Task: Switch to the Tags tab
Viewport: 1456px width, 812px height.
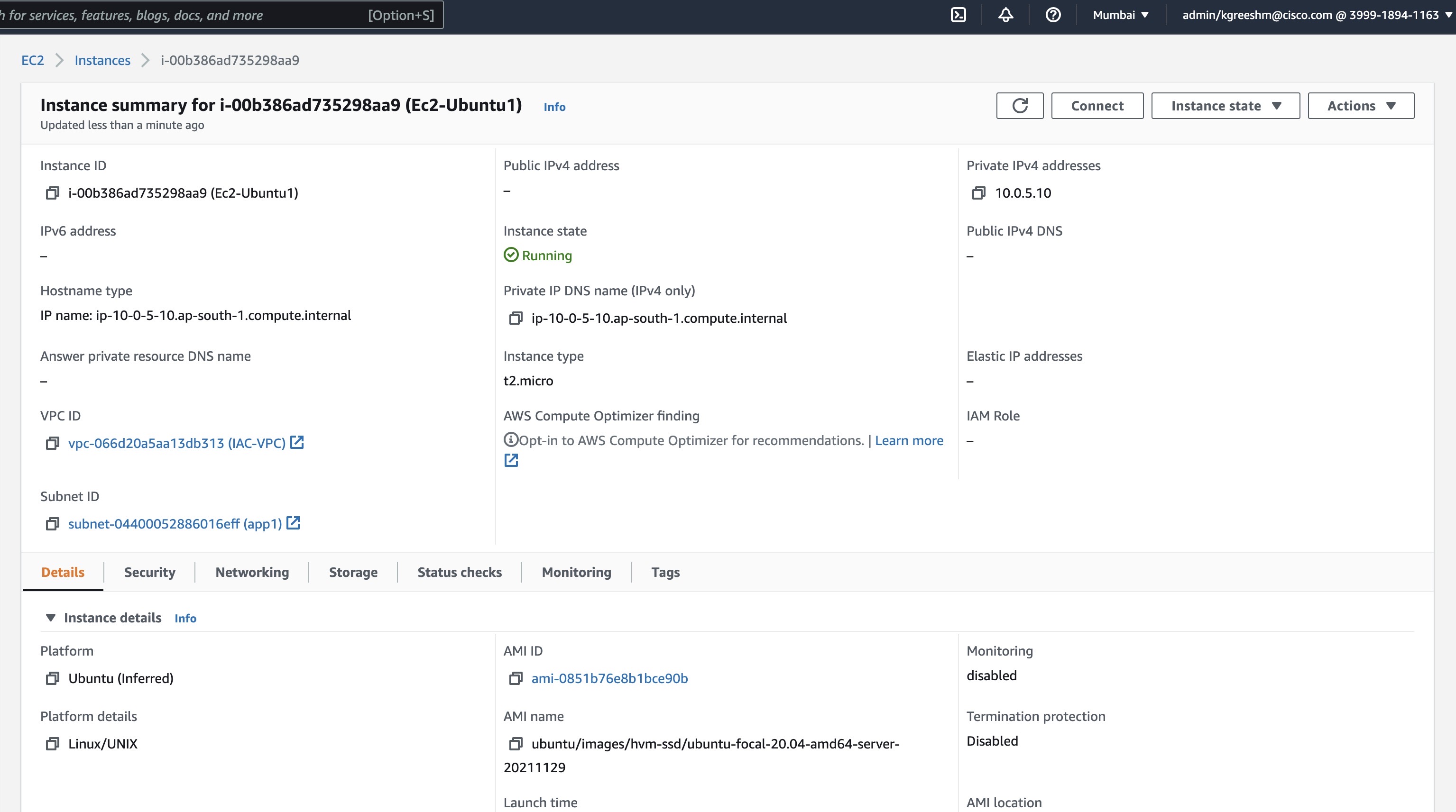Action: [665, 573]
